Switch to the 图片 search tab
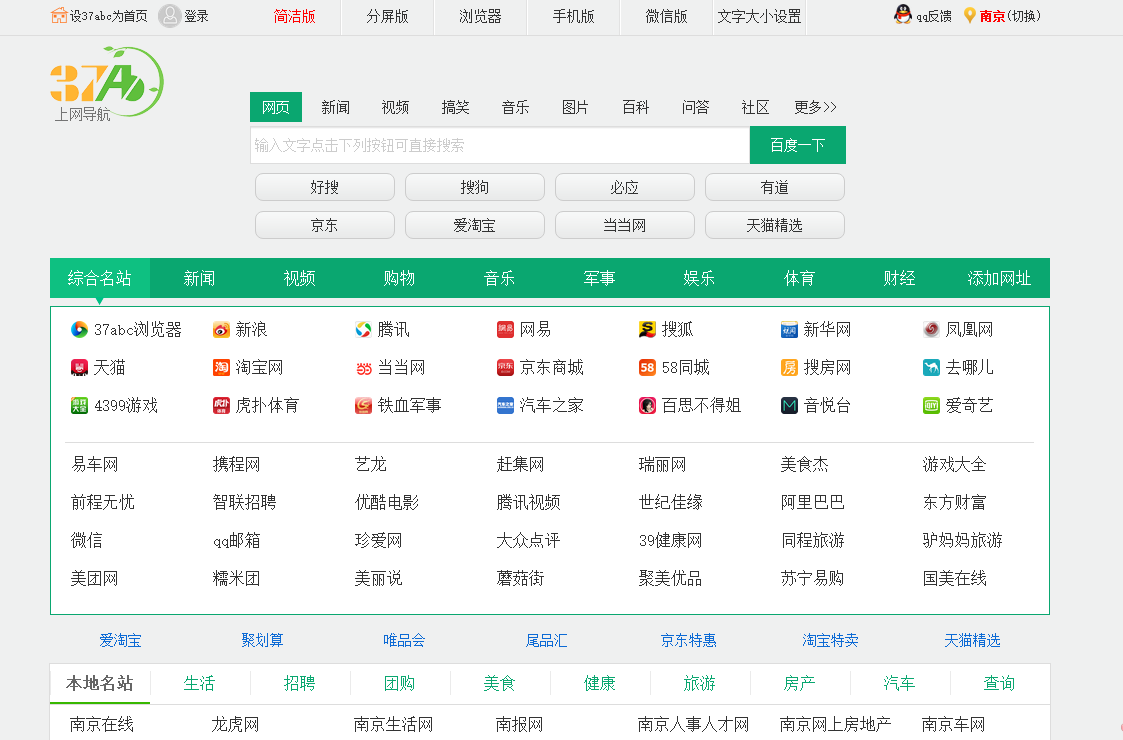The height and width of the screenshot is (740, 1123). point(575,107)
